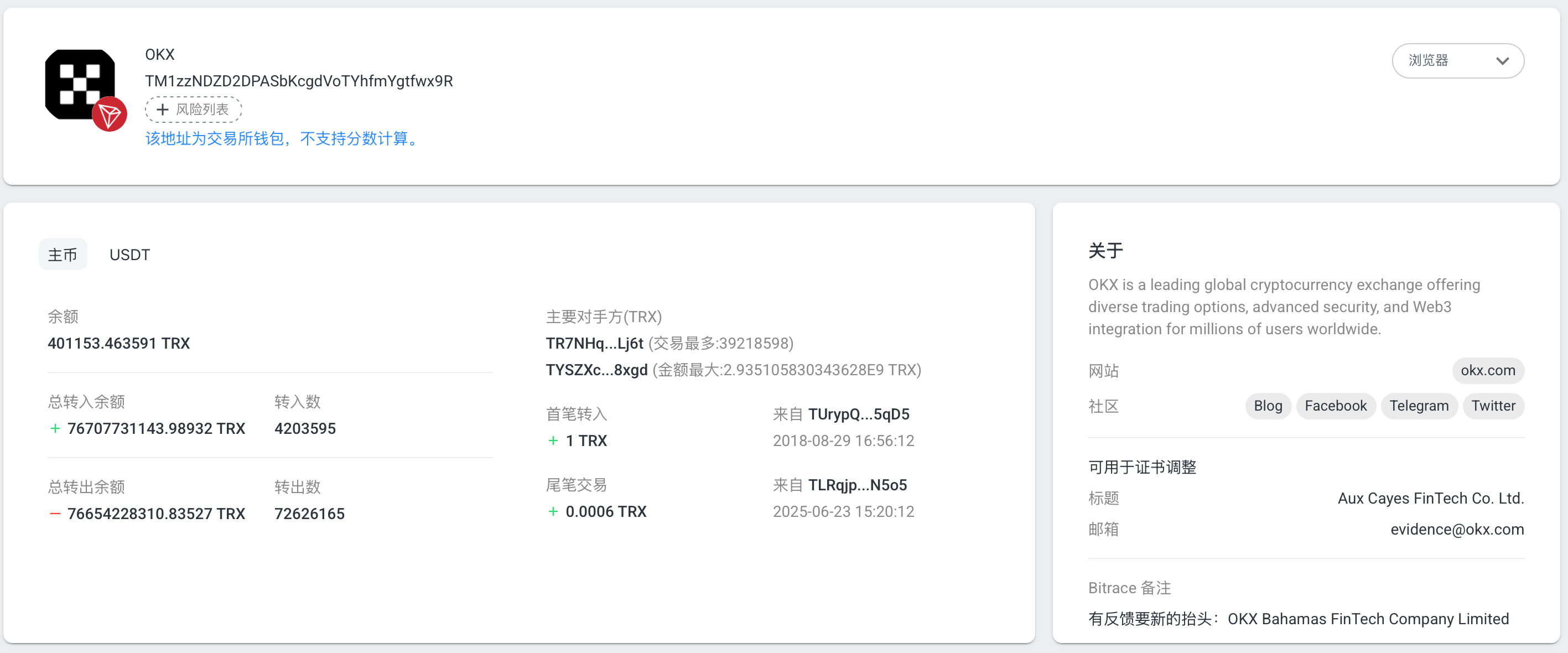Visit the okx.com website tag
Viewport: 1568px width, 653px height.
1487,371
